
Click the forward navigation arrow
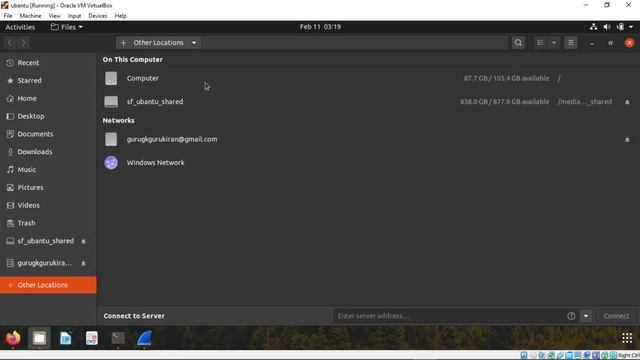coord(24,43)
